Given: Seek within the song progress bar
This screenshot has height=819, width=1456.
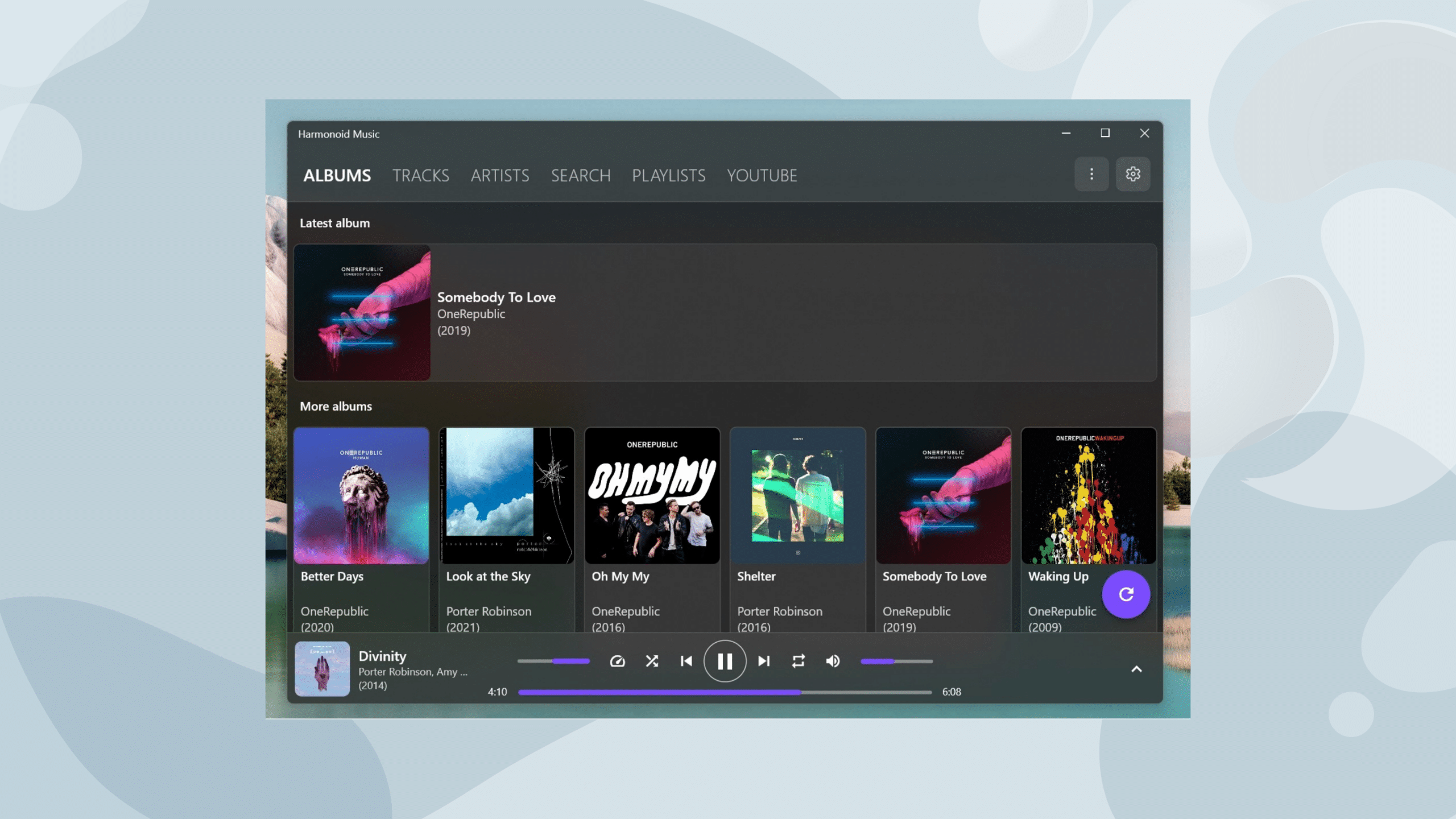Looking at the screenshot, I should 725,692.
